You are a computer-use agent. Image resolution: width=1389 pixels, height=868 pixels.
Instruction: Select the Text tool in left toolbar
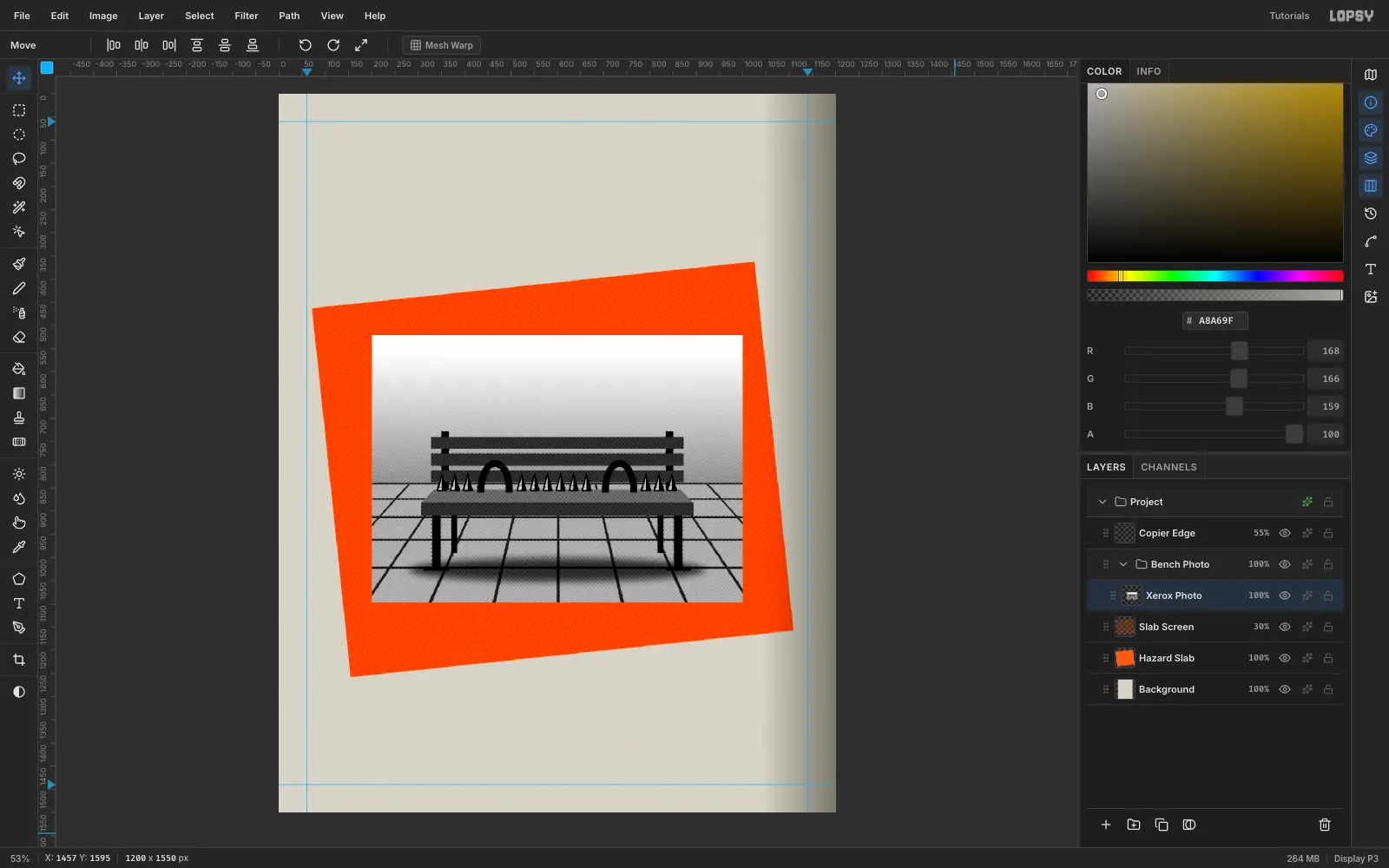[x=18, y=603]
